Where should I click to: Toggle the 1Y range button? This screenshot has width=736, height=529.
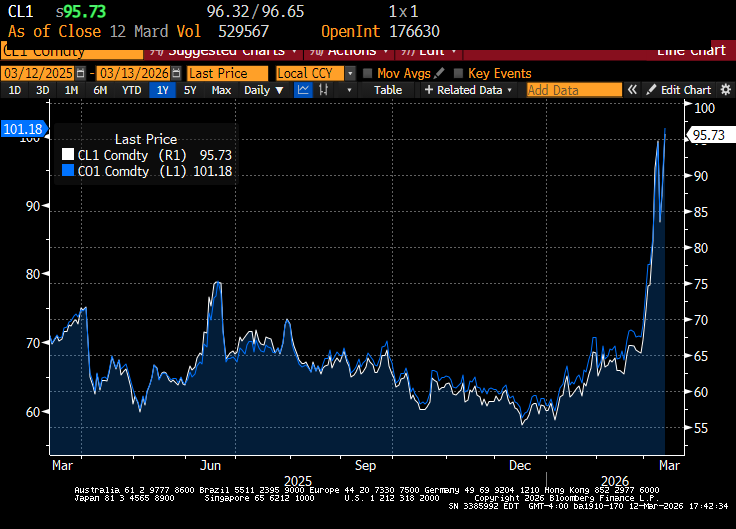point(162,90)
